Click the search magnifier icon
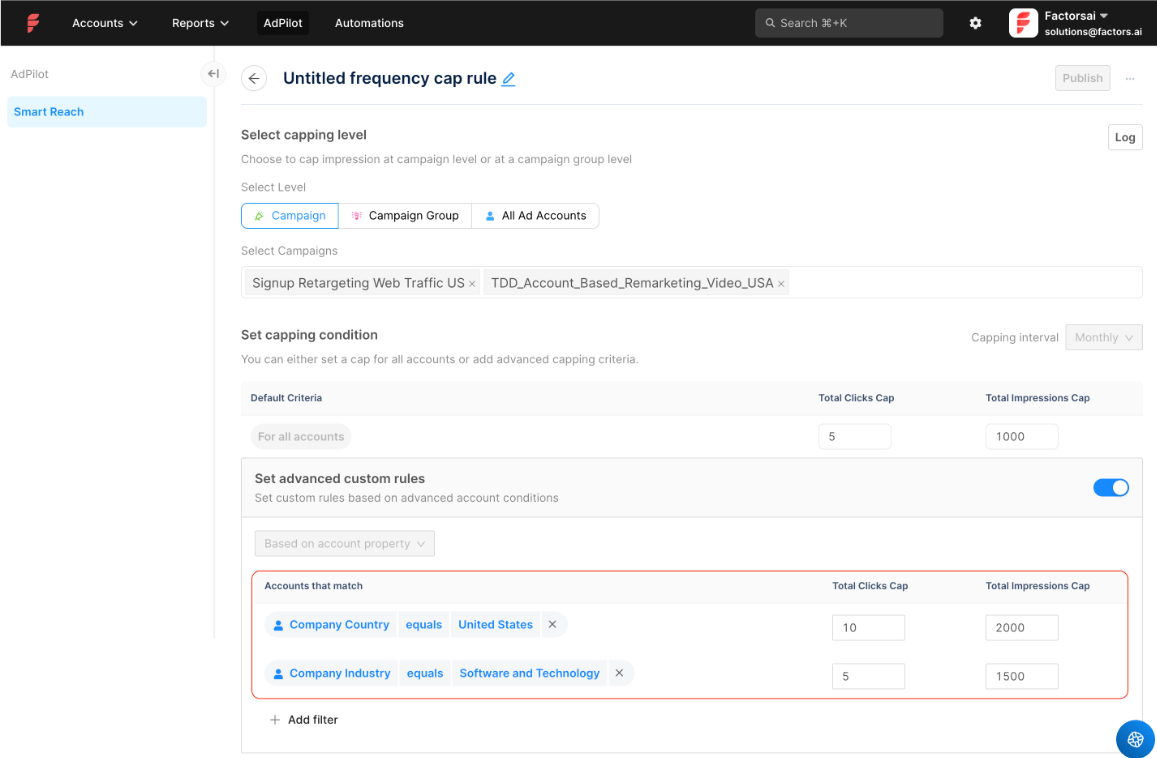The width and height of the screenshot is (1157, 758). point(770,23)
